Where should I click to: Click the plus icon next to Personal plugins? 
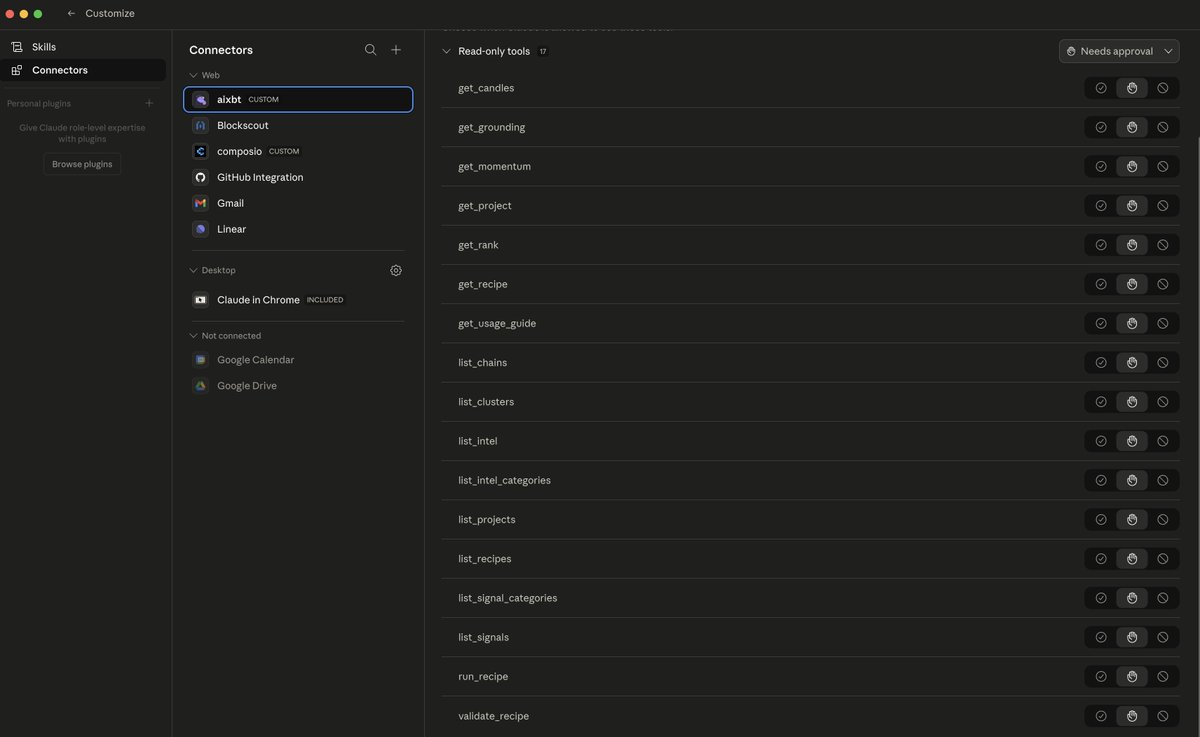[149, 103]
